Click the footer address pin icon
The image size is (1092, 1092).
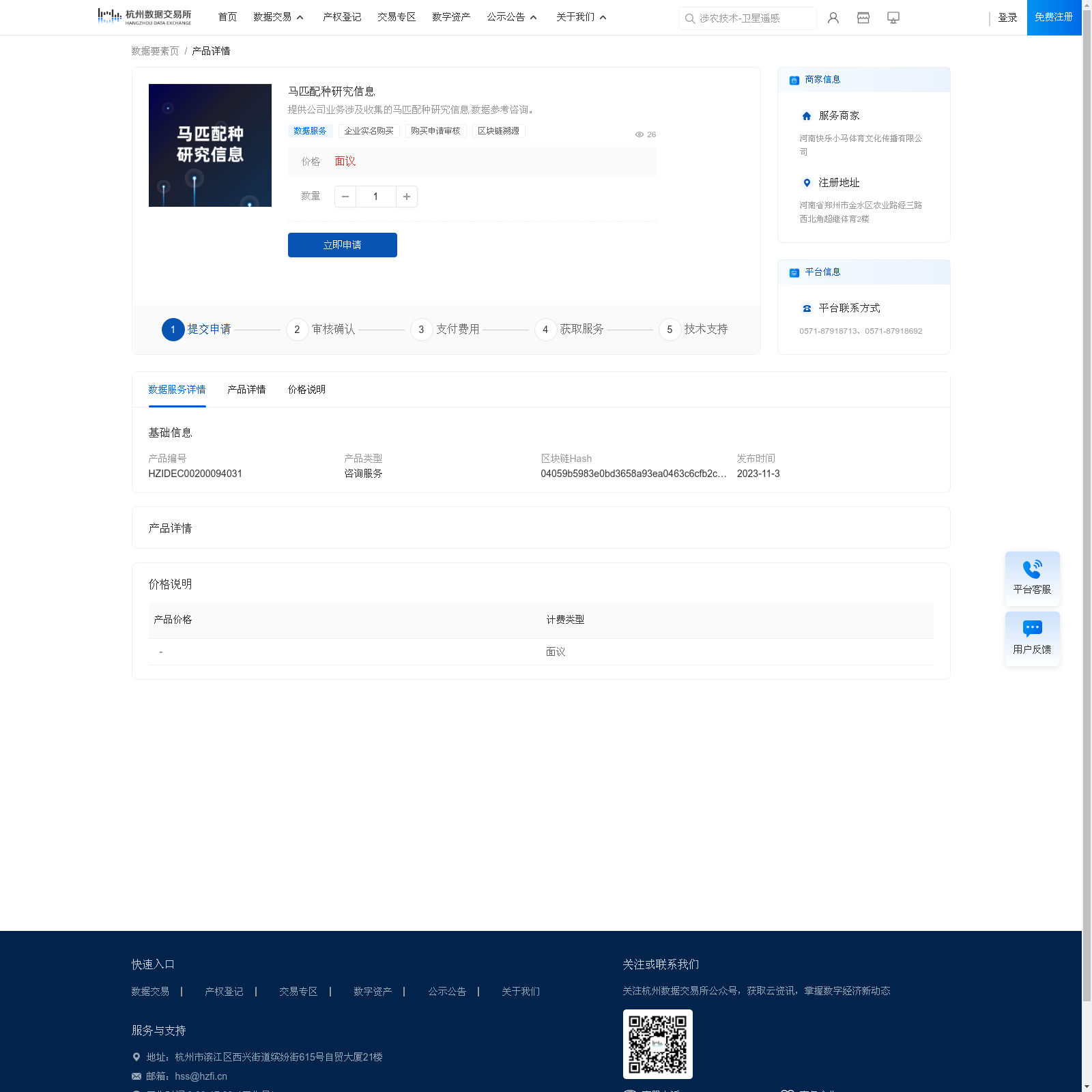136,1057
